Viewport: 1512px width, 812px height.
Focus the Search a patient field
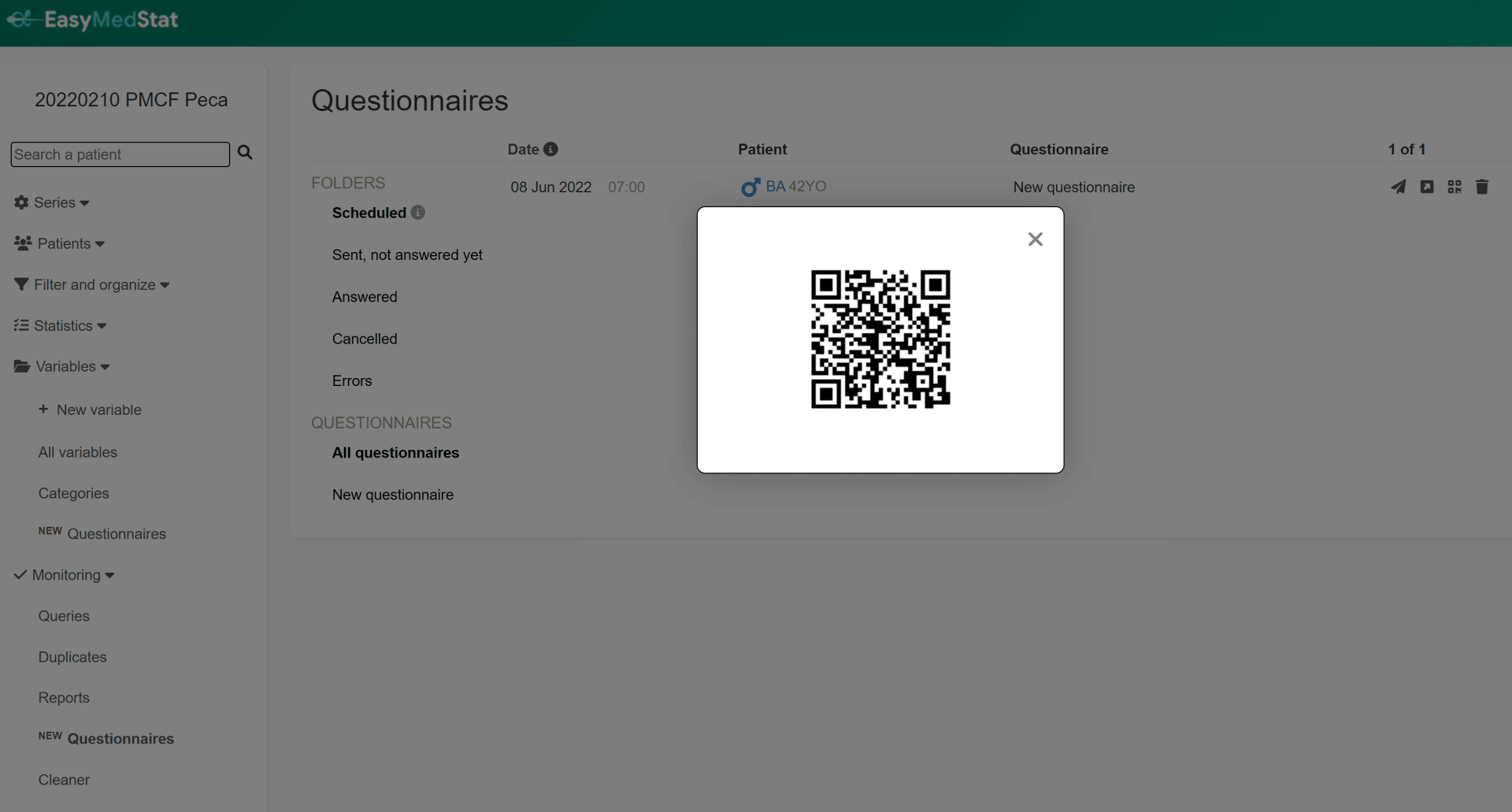point(120,154)
